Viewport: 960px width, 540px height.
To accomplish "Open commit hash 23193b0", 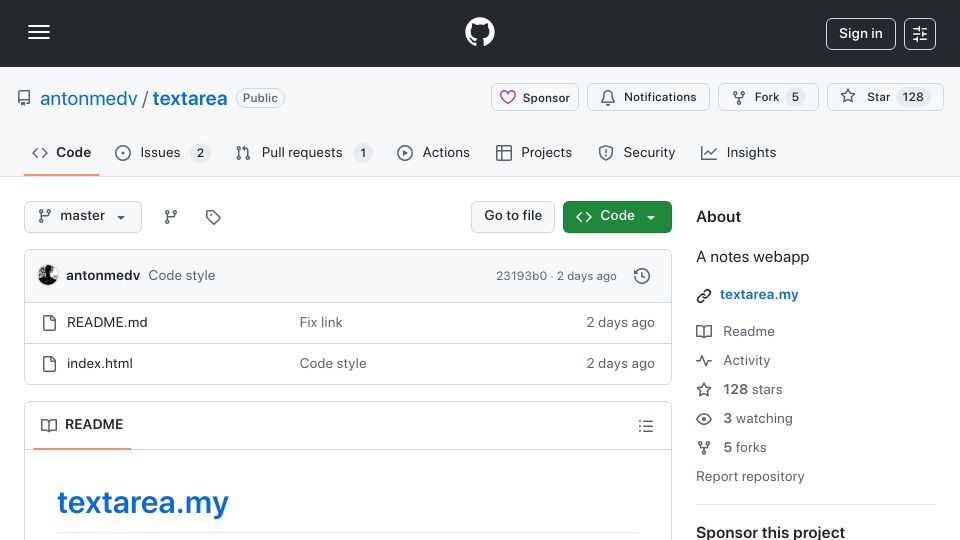I will [x=521, y=276].
